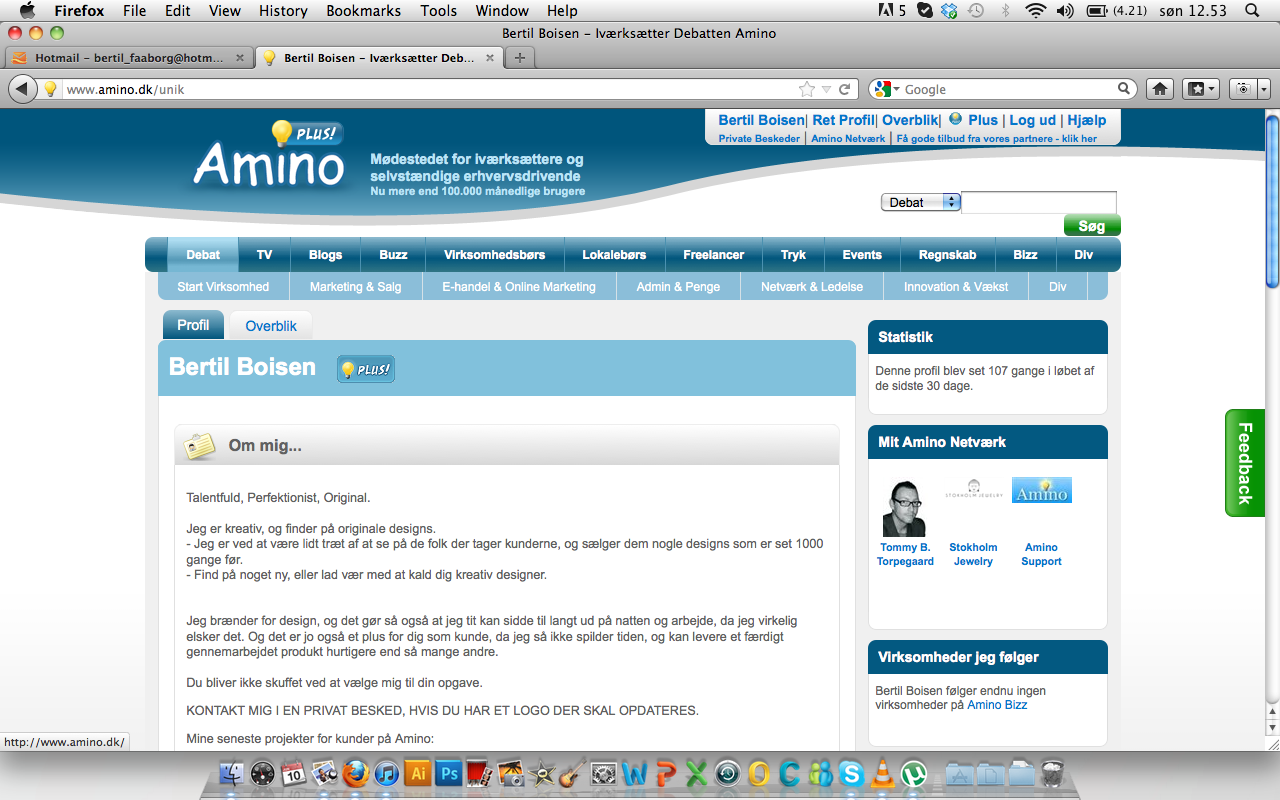The image size is (1280, 800).
Task: Click the Time Machine menu bar icon
Action: (975, 11)
